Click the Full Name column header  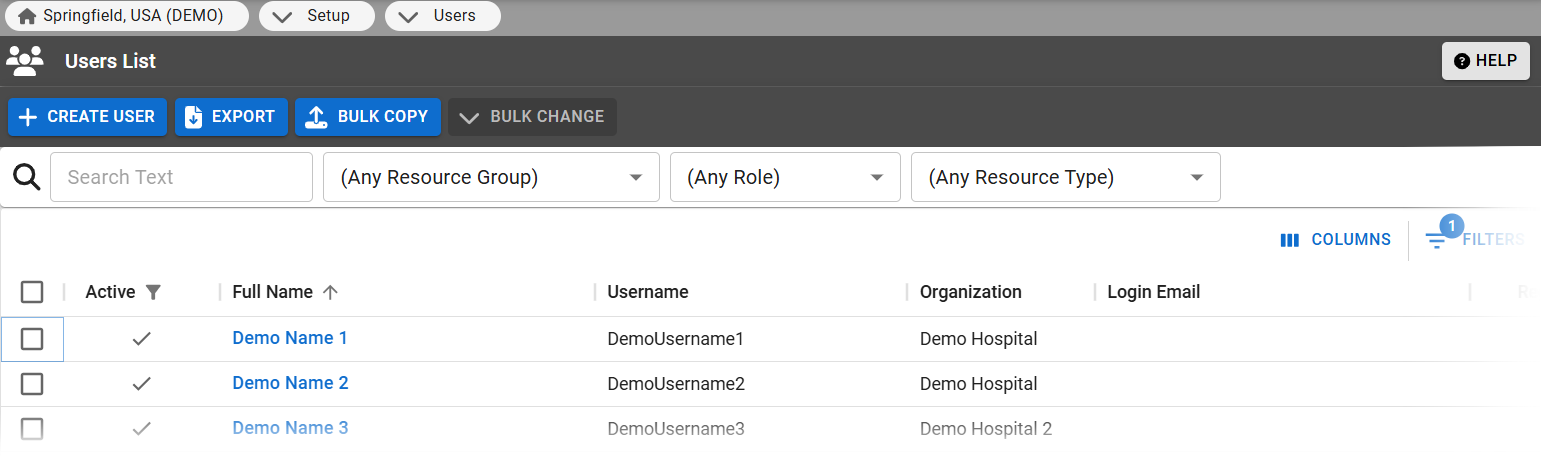pos(272,292)
